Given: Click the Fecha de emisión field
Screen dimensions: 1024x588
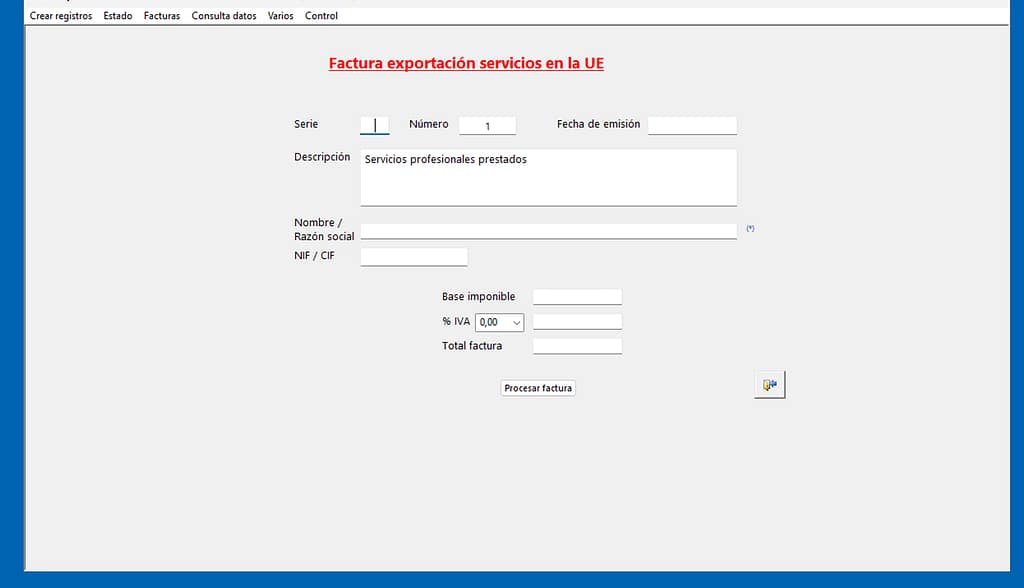Looking at the screenshot, I should point(692,125).
